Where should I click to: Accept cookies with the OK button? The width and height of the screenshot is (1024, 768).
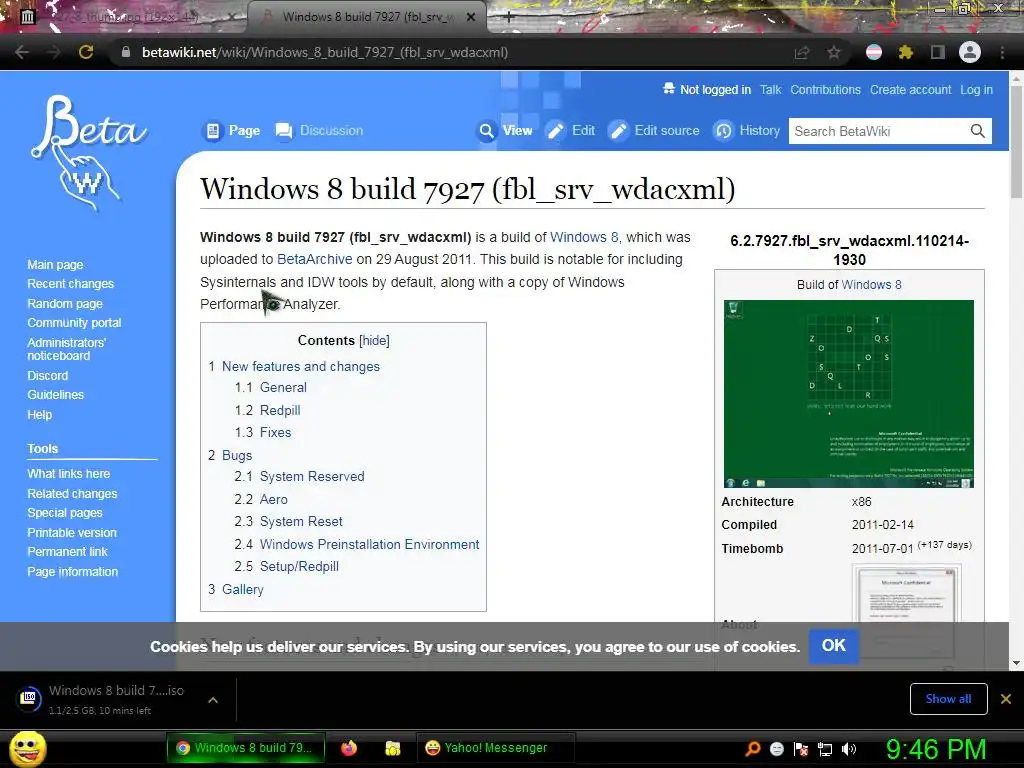click(833, 646)
